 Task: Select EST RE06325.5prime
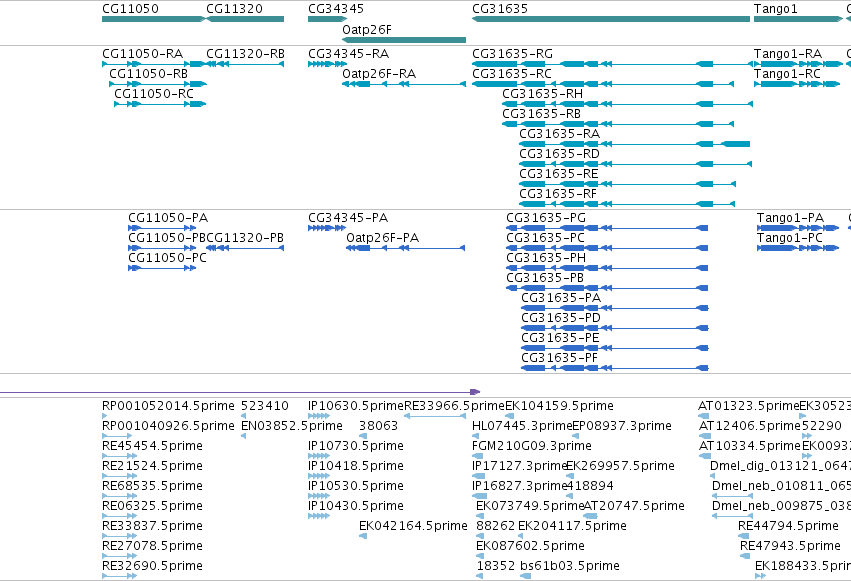coord(119,516)
